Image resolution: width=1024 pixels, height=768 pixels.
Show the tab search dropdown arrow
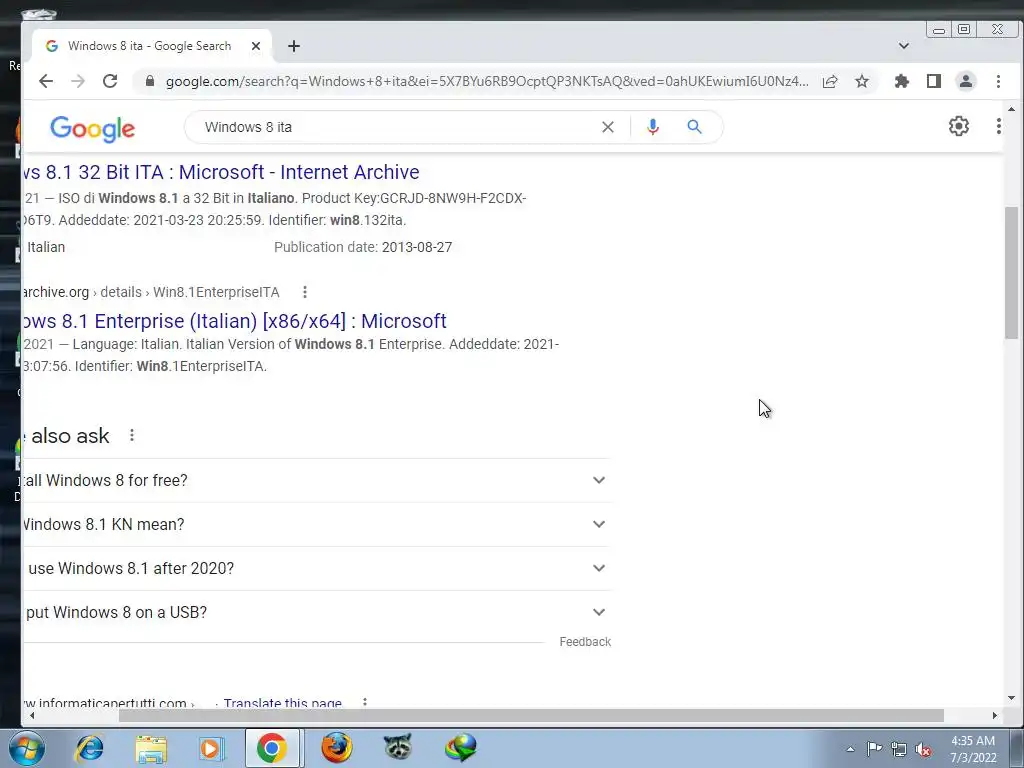pos(904,46)
